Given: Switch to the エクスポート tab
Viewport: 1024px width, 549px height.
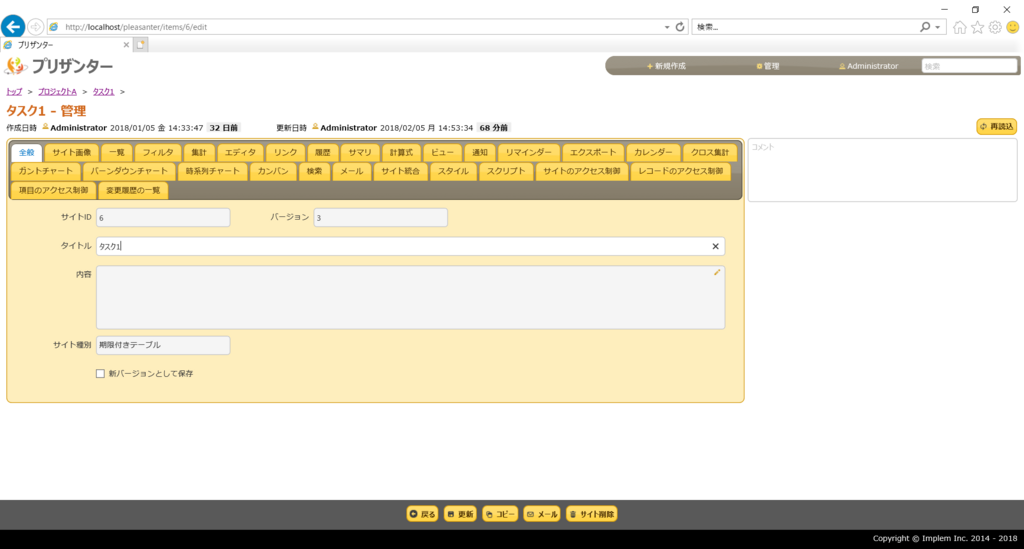Looking at the screenshot, I should (593, 152).
